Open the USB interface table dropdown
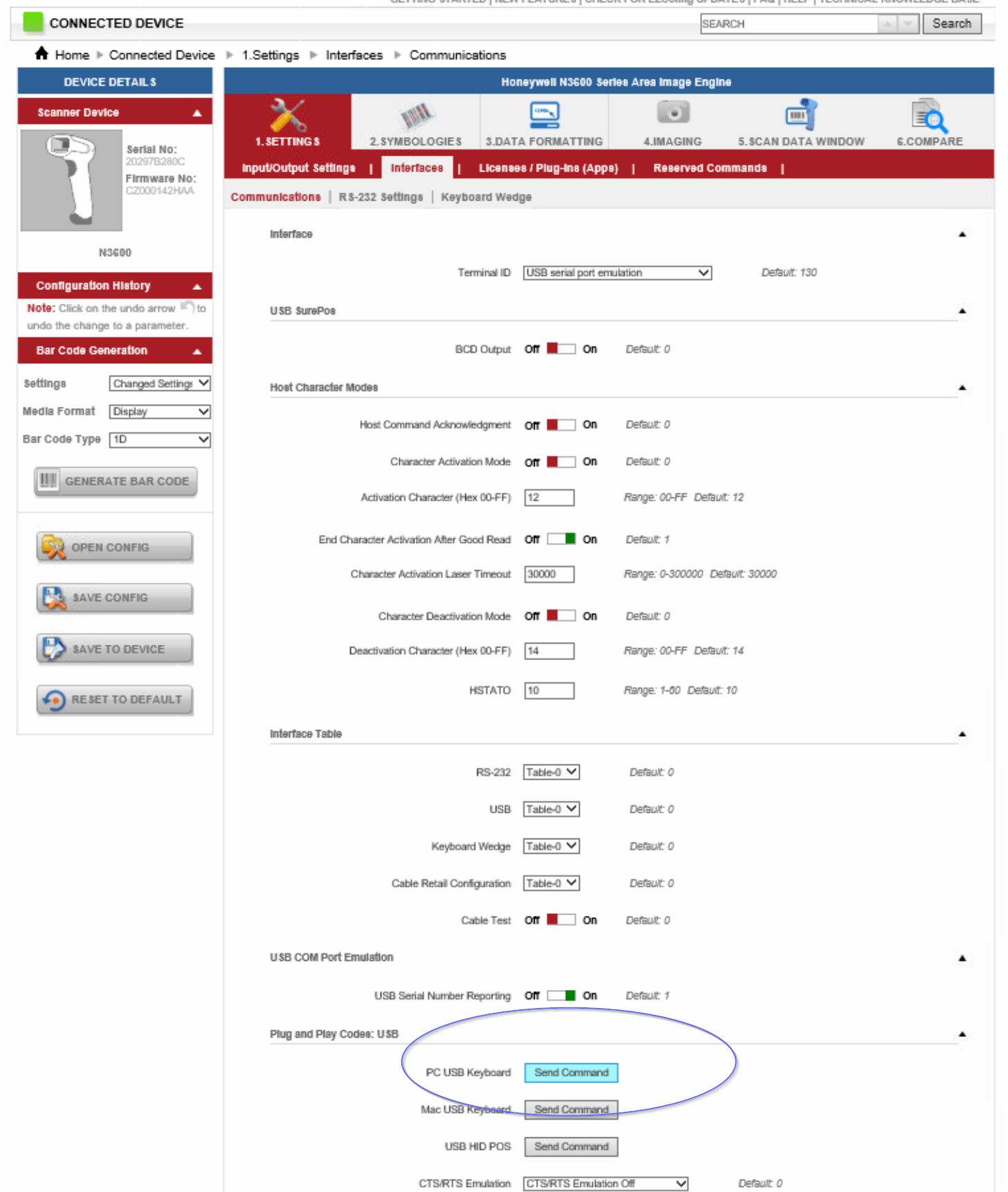 coord(551,809)
